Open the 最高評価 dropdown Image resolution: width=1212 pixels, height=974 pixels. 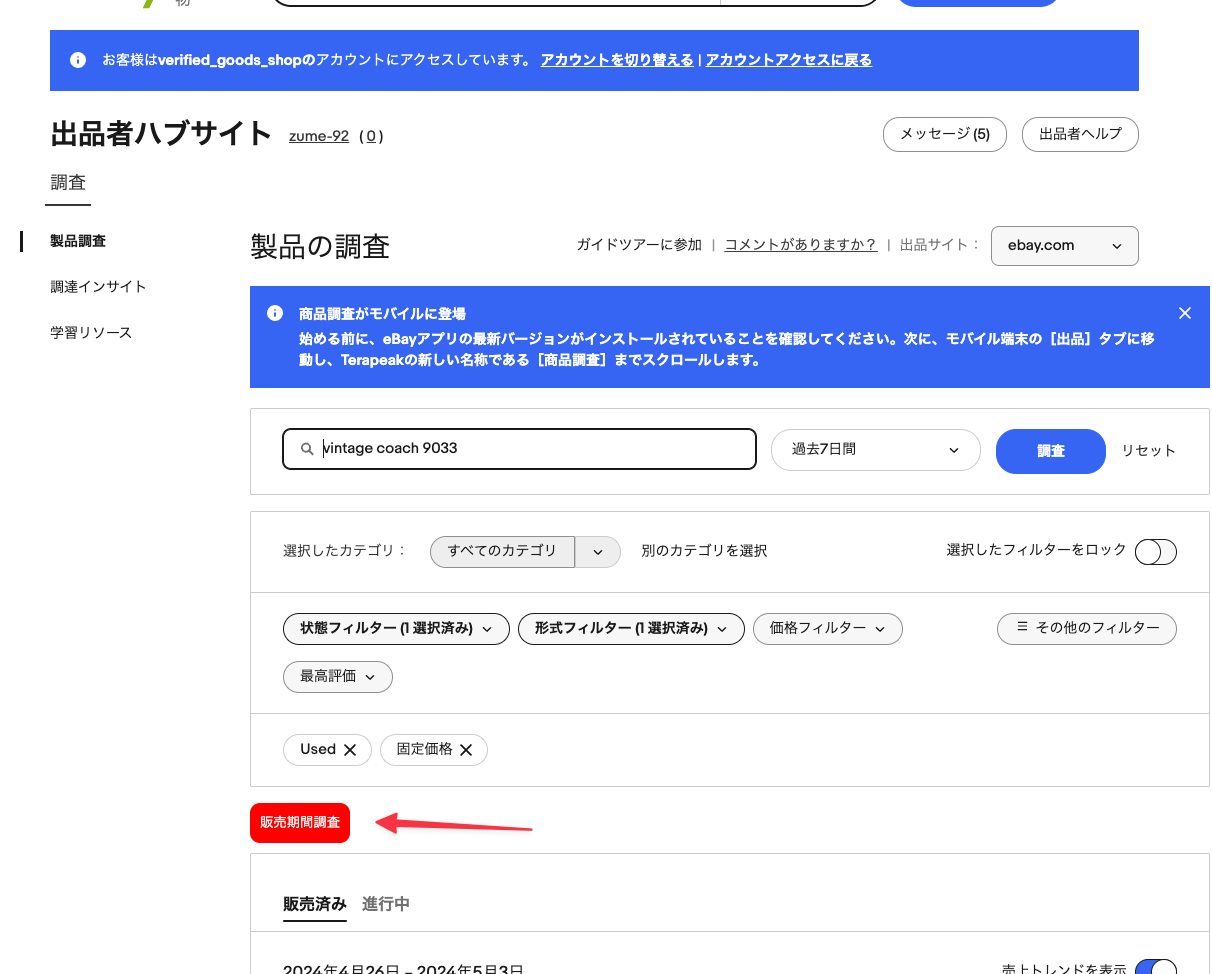click(x=338, y=677)
